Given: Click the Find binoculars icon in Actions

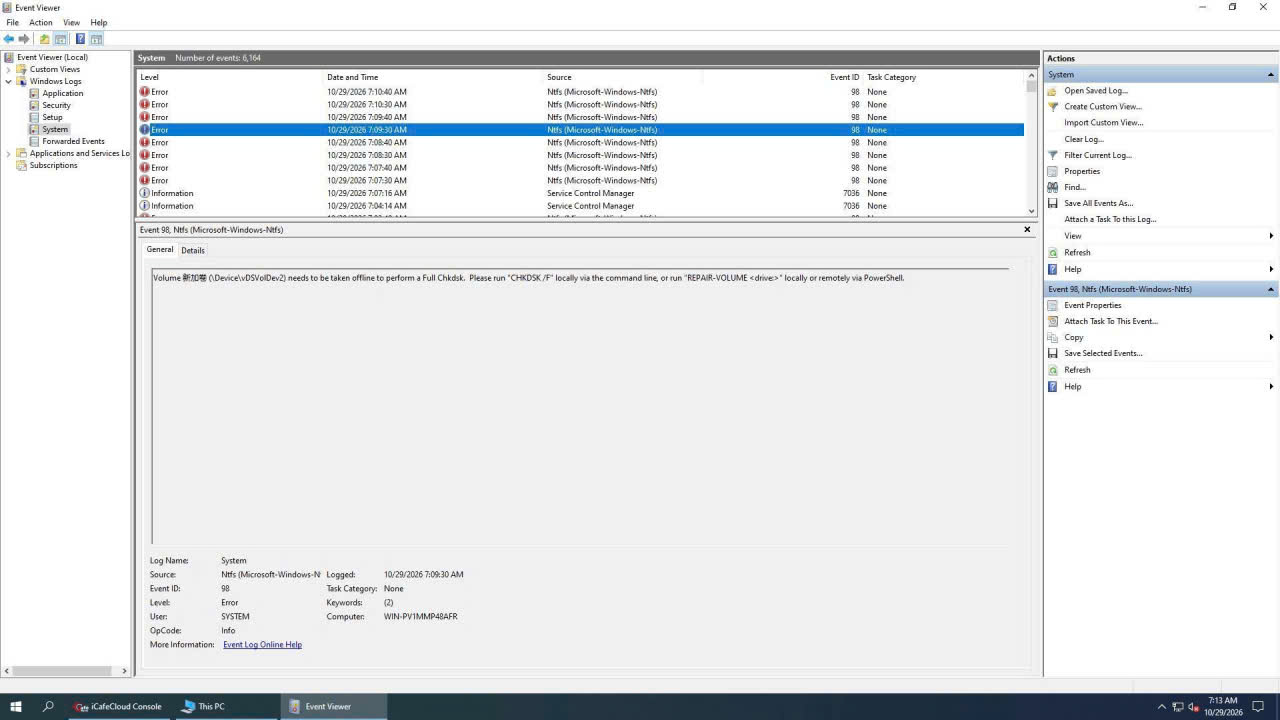Looking at the screenshot, I should (x=1052, y=187).
